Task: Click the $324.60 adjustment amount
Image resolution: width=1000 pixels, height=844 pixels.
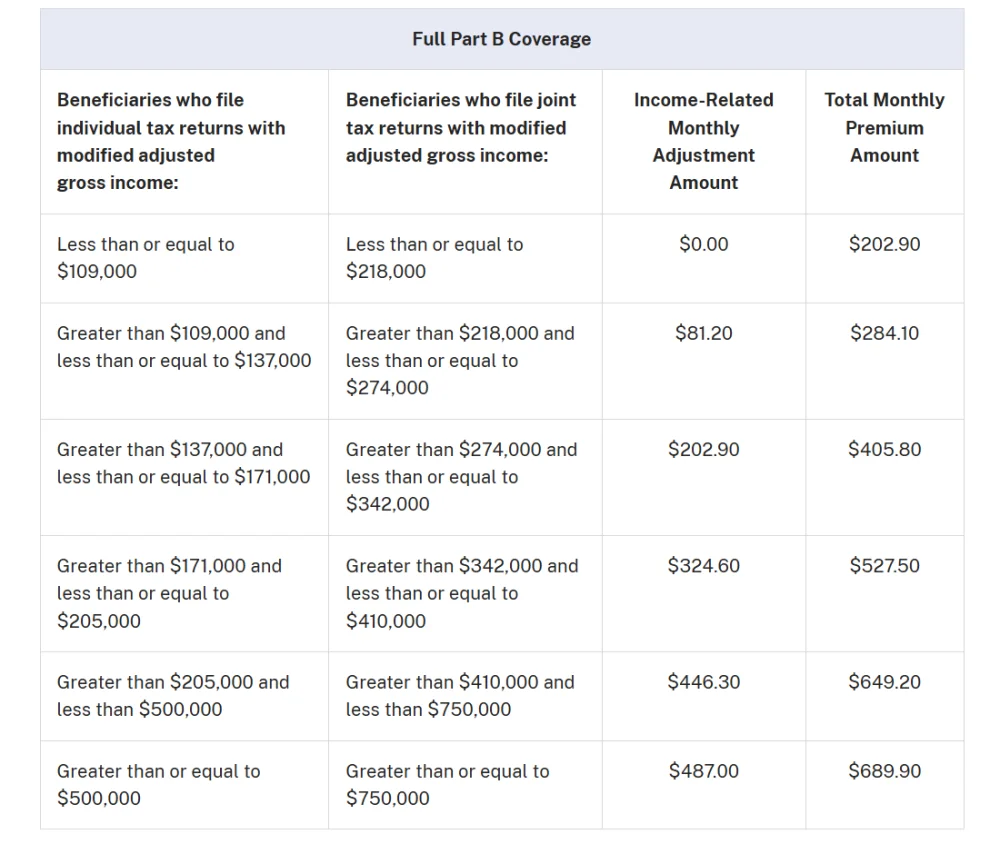Action: pos(703,565)
